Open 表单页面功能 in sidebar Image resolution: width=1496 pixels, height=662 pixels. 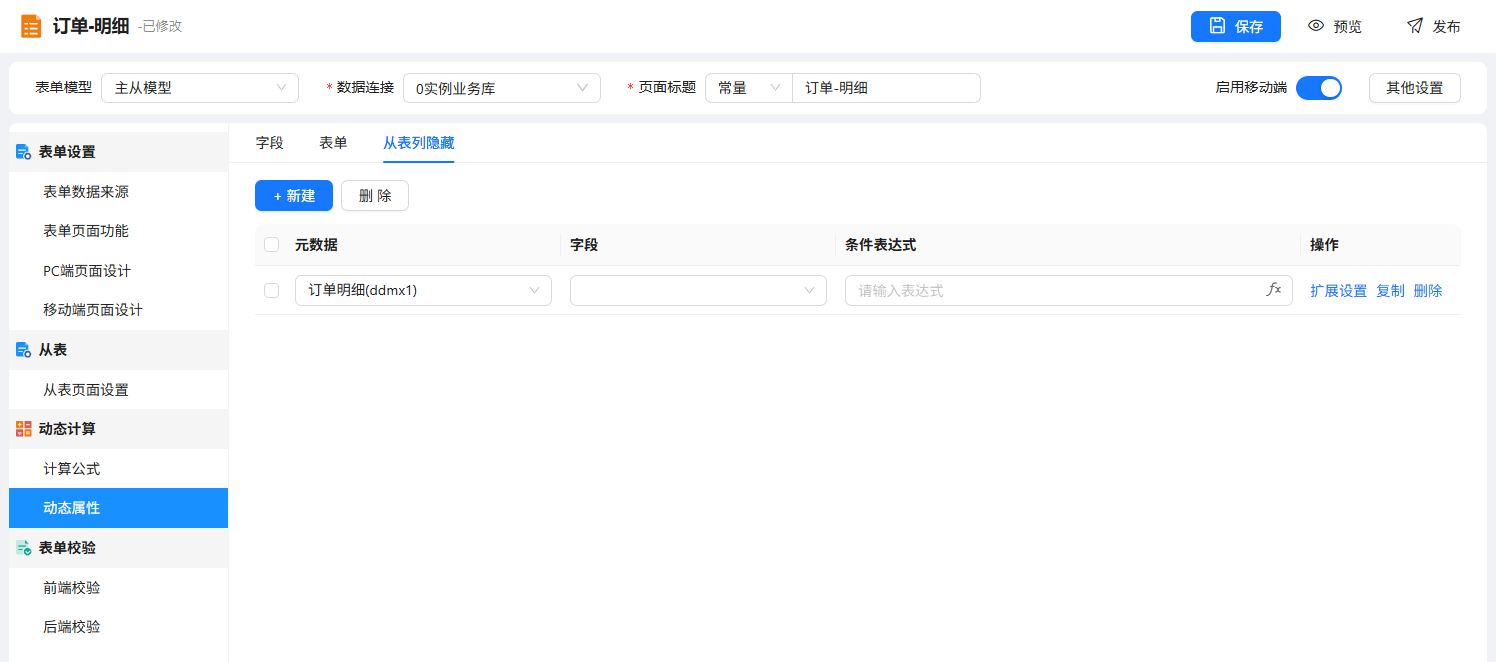tap(118, 231)
